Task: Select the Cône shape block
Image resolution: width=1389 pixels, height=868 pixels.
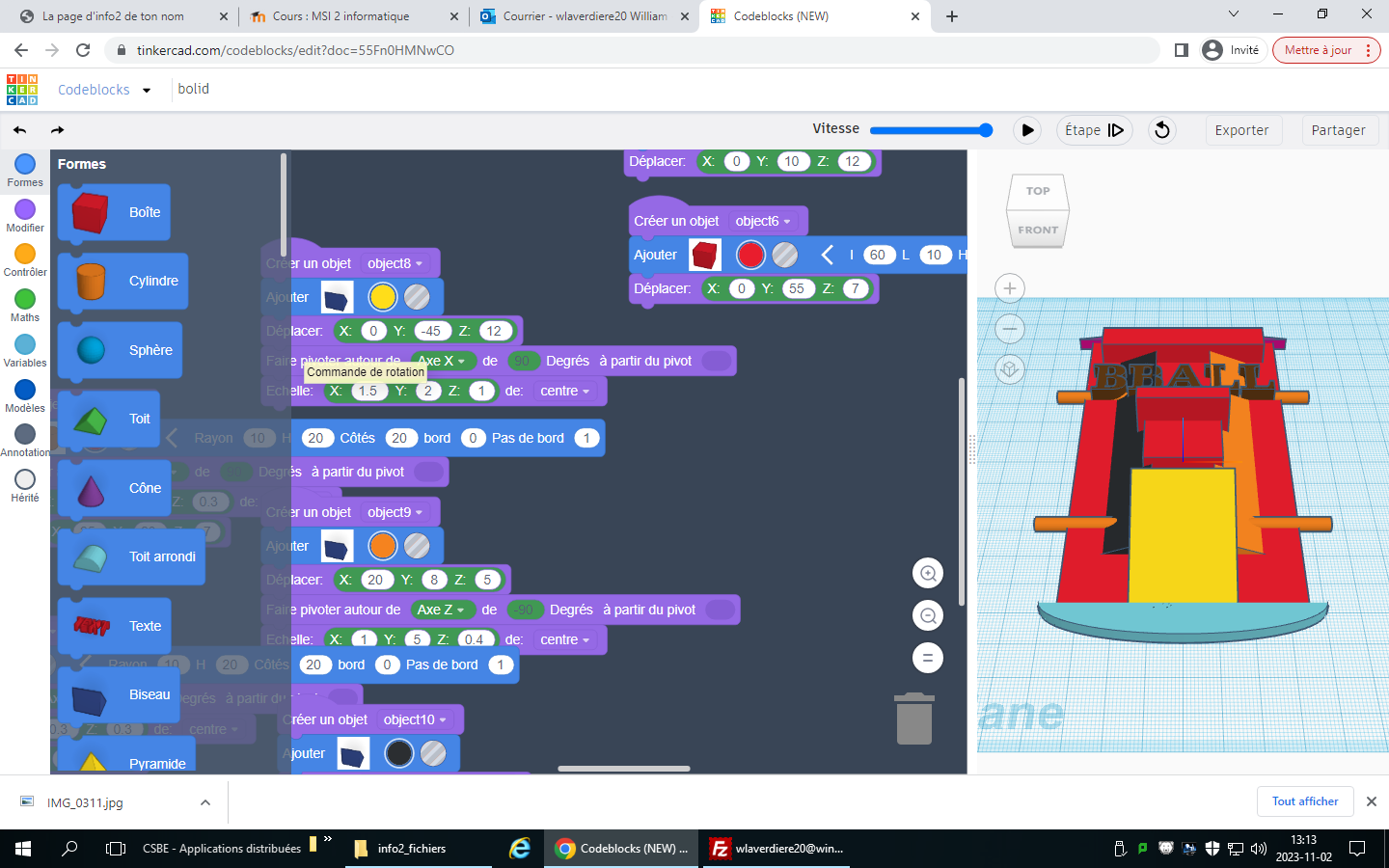Action: coord(114,488)
